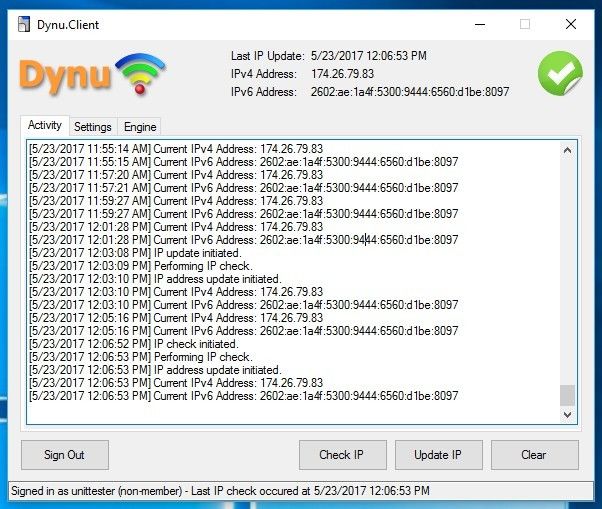Clear the activity log with Clear button
This screenshot has width=602, height=509.
pos(533,455)
